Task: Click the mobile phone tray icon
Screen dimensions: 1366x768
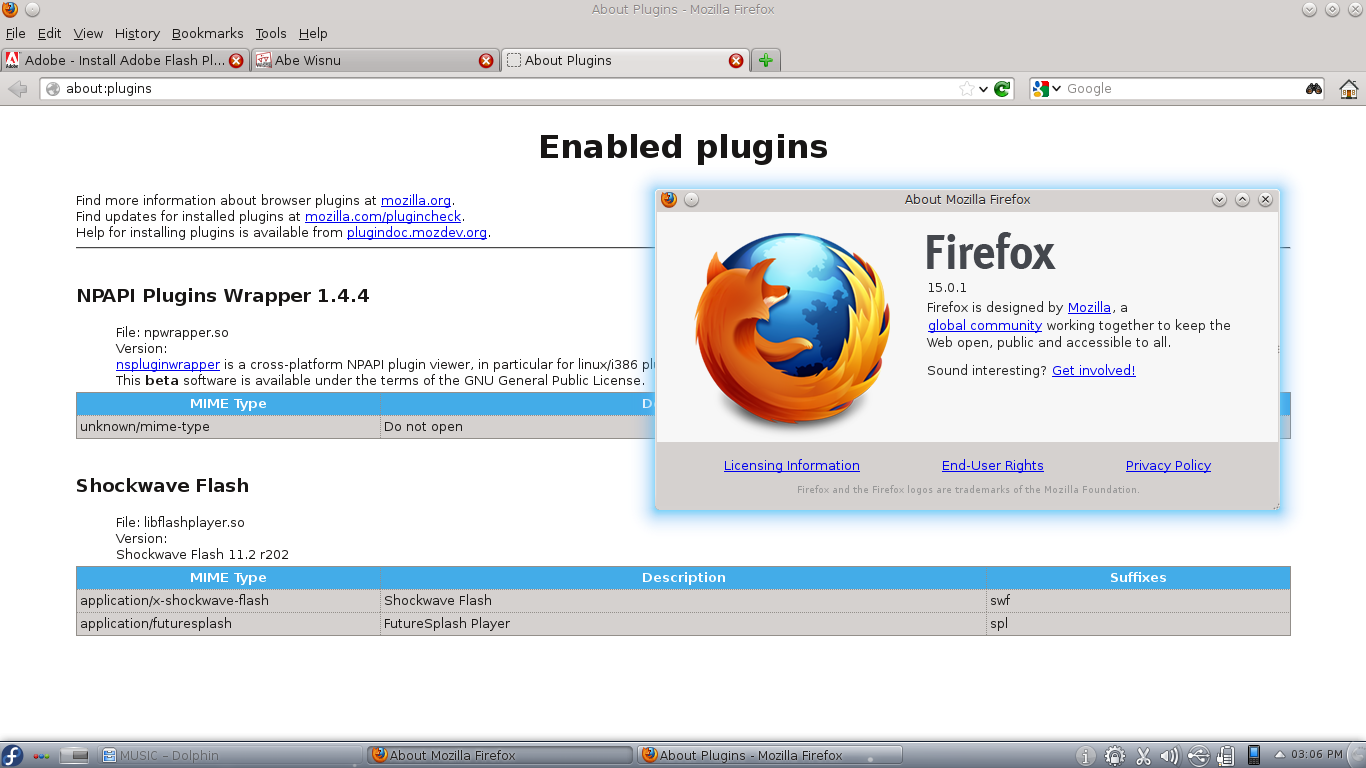Action: tap(1254, 755)
